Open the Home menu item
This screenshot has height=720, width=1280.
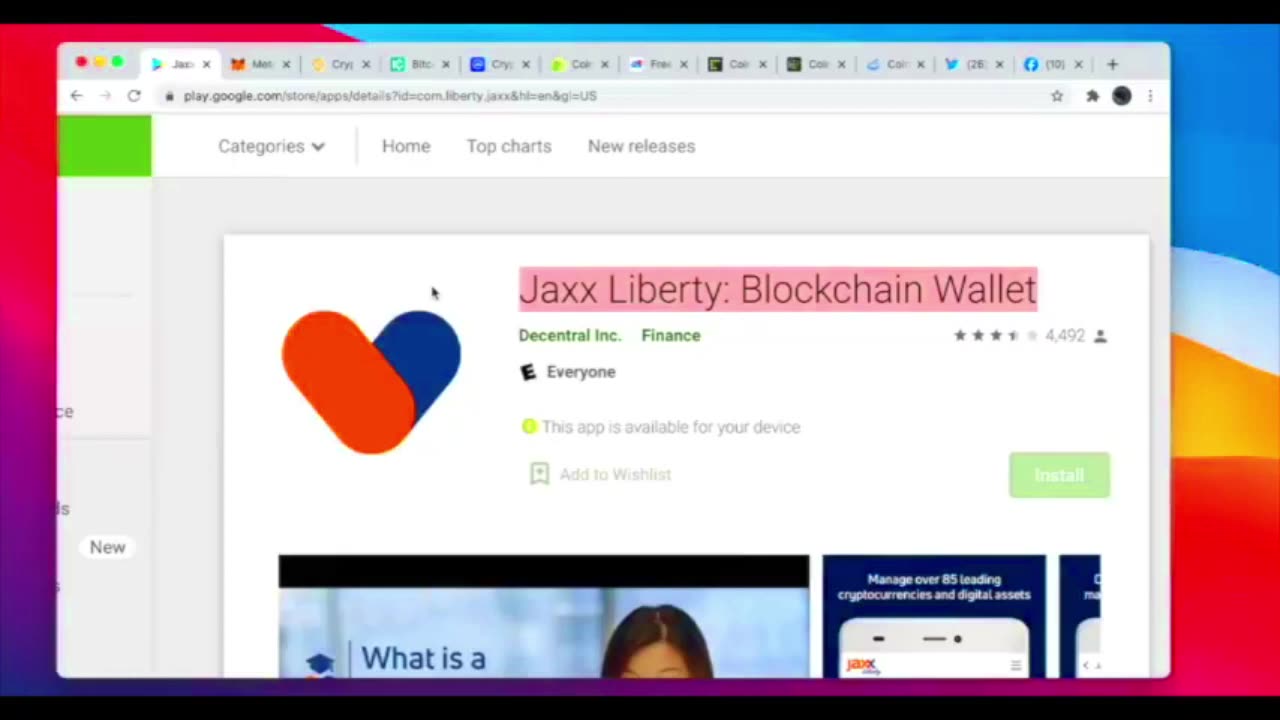pos(406,146)
